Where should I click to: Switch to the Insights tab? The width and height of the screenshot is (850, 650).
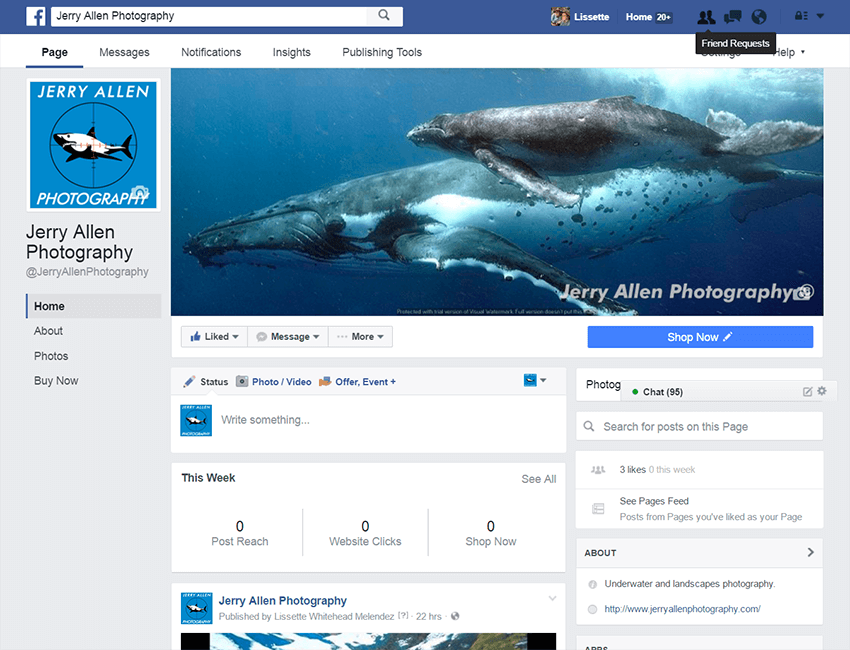tap(291, 52)
